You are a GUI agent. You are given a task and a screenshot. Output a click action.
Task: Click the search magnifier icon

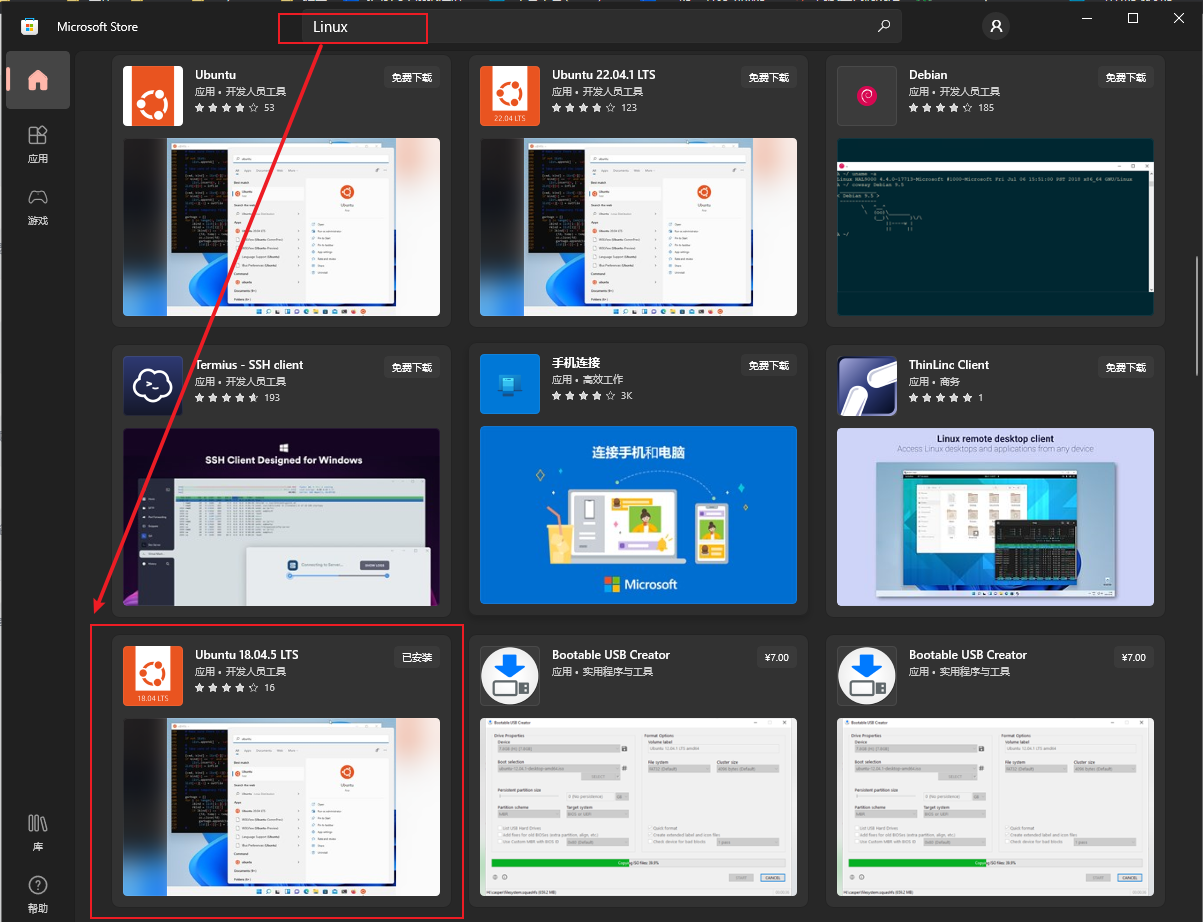click(884, 27)
